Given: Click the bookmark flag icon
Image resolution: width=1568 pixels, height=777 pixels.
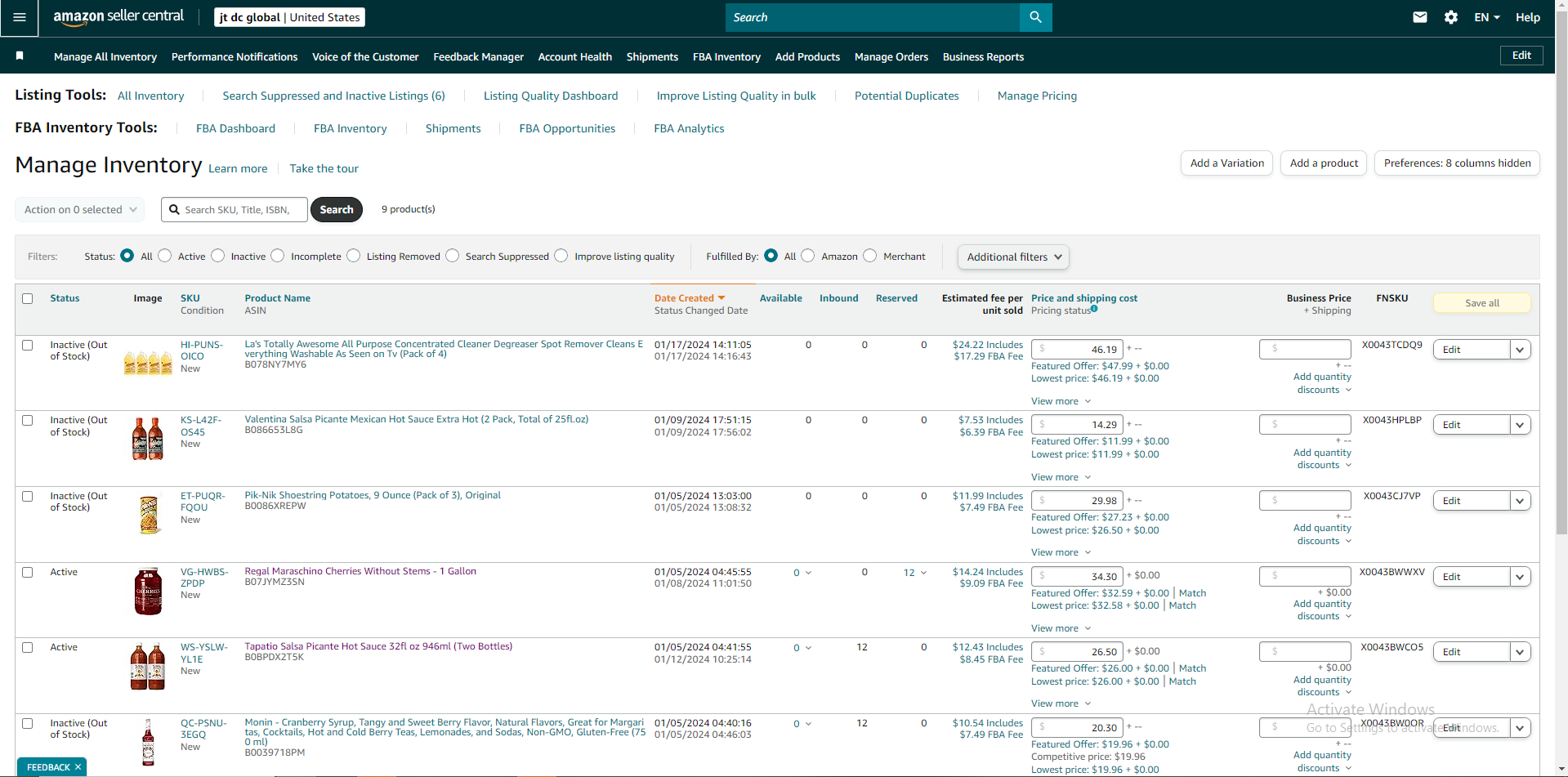Looking at the screenshot, I should pyautogui.click(x=20, y=56).
